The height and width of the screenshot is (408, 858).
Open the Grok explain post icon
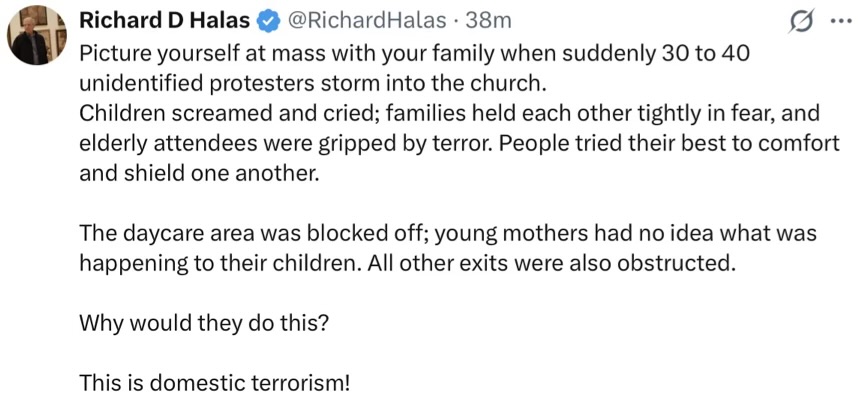point(800,22)
